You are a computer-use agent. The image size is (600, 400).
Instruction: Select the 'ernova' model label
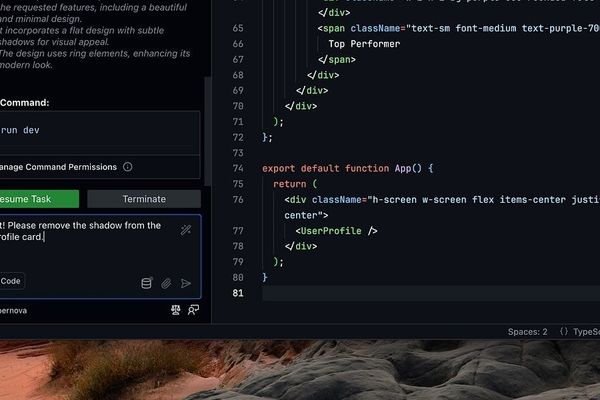point(13,310)
